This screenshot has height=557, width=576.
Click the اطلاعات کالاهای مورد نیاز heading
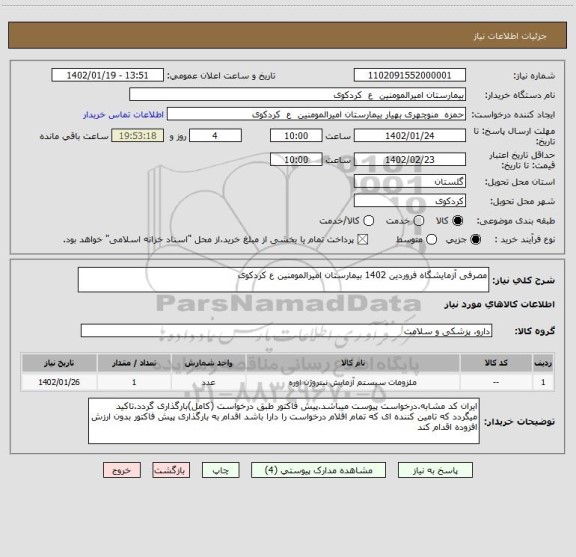click(x=500, y=304)
